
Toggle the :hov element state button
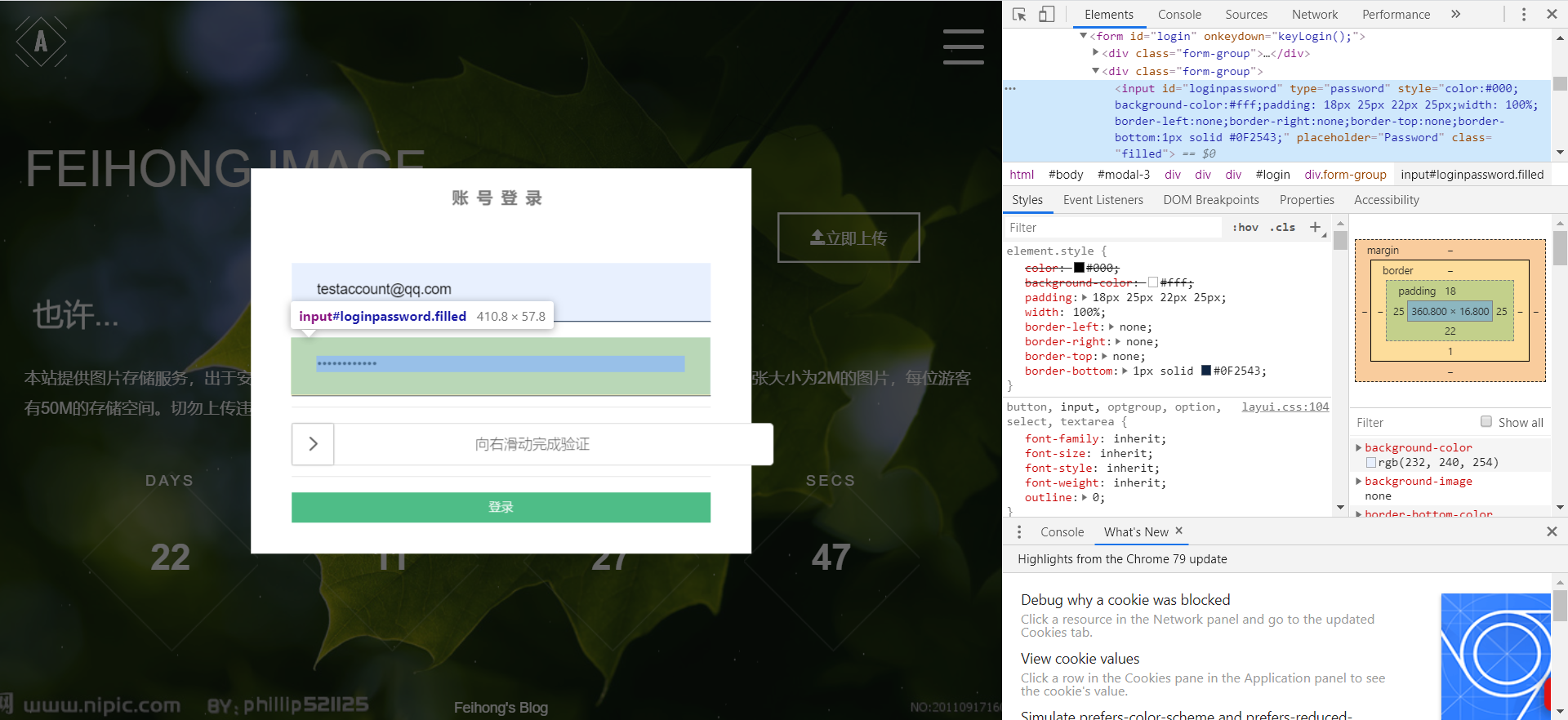pos(1245,228)
